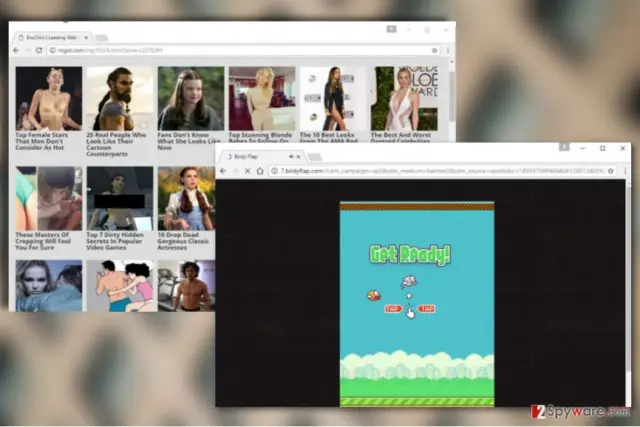640x427 pixels.
Task: Open profile icon in the Birdy Flap title bar
Action: (x=564, y=146)
